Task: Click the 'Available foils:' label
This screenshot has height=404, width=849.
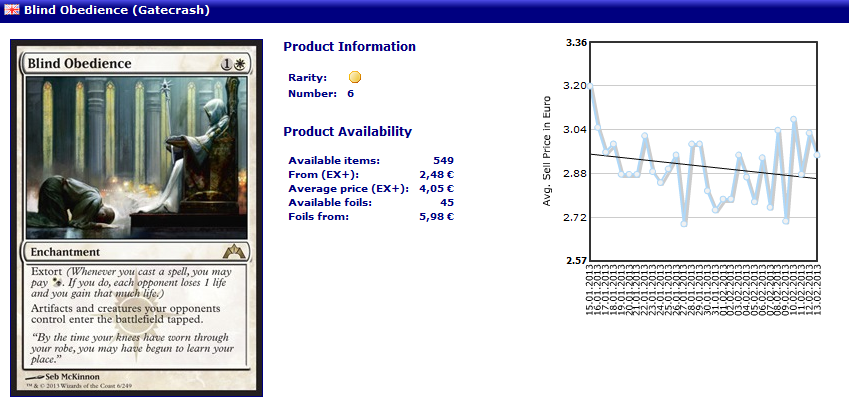Action: click(330, 203)
